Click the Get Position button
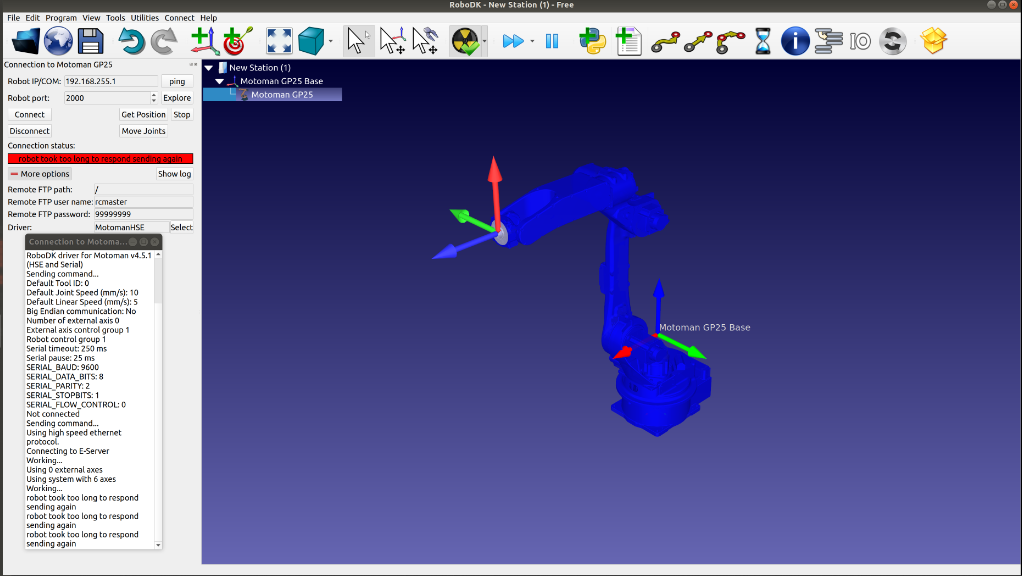Screen dimensions: 1022x576 click(143, 115)
